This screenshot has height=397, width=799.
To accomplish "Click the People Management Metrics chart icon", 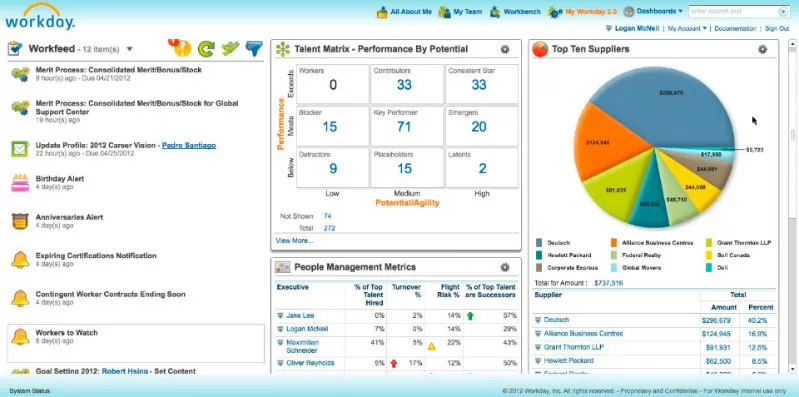I will click(282, 267).
